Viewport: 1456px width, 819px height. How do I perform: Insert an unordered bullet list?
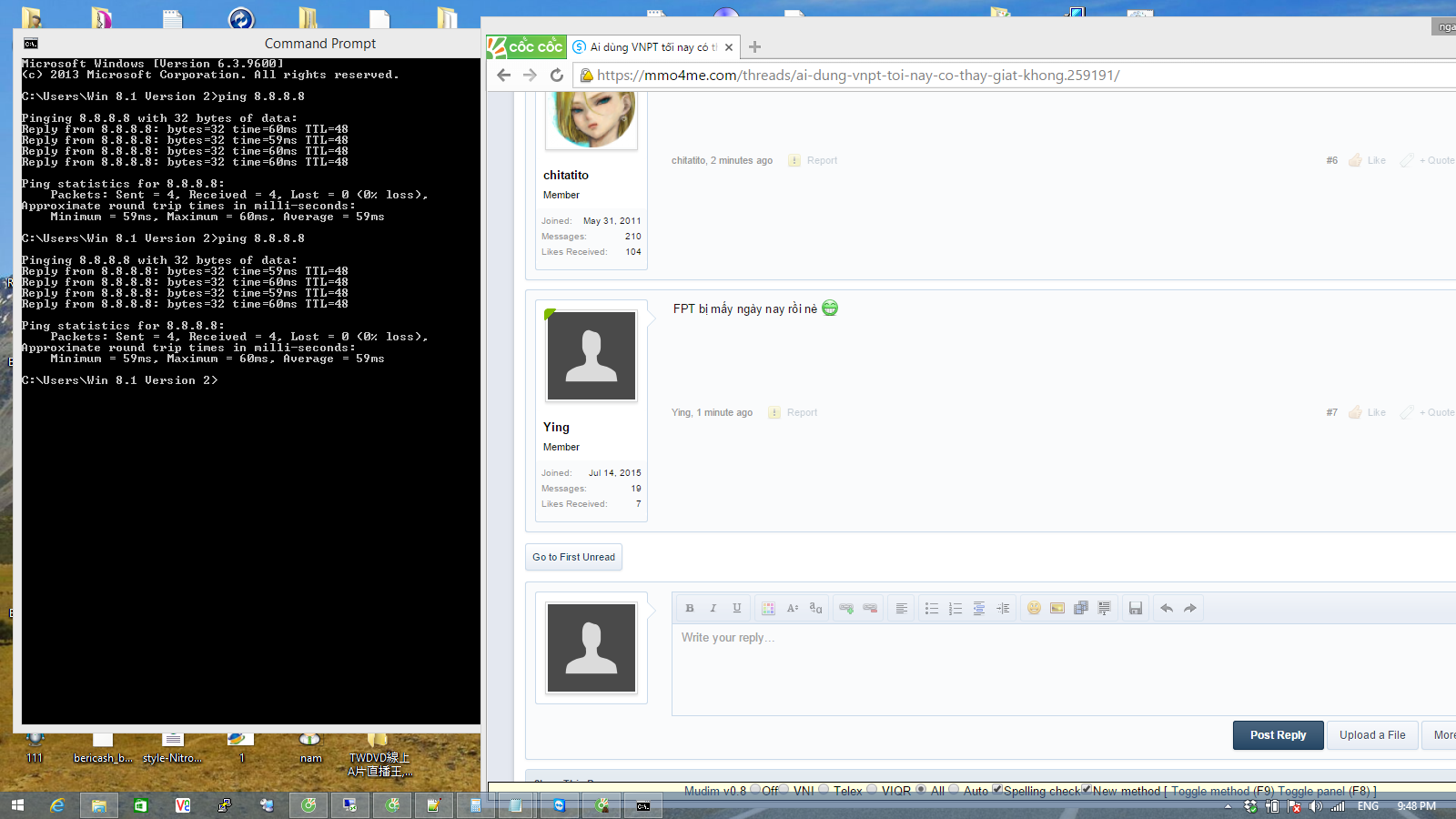932,608
